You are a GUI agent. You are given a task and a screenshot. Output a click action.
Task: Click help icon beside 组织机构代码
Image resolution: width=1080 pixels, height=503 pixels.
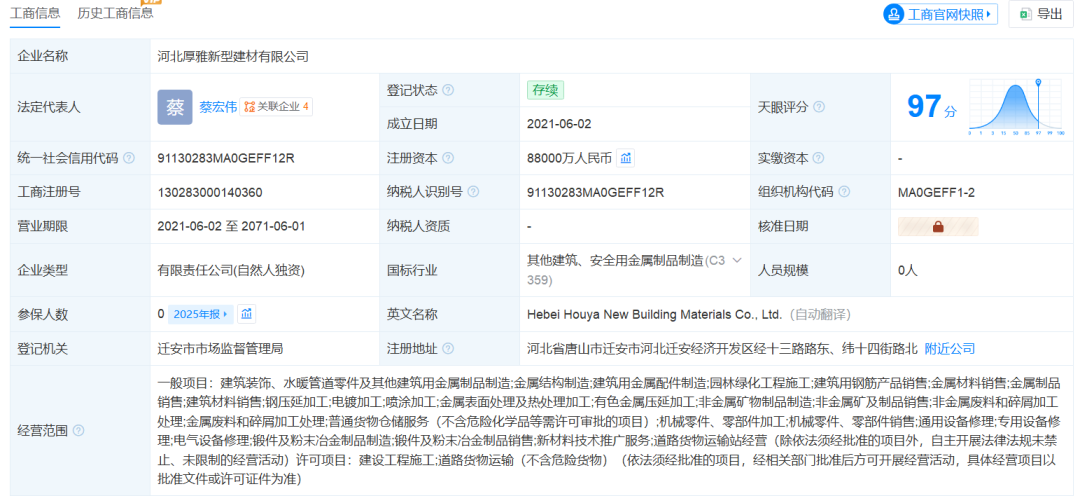tap(844, 192)
